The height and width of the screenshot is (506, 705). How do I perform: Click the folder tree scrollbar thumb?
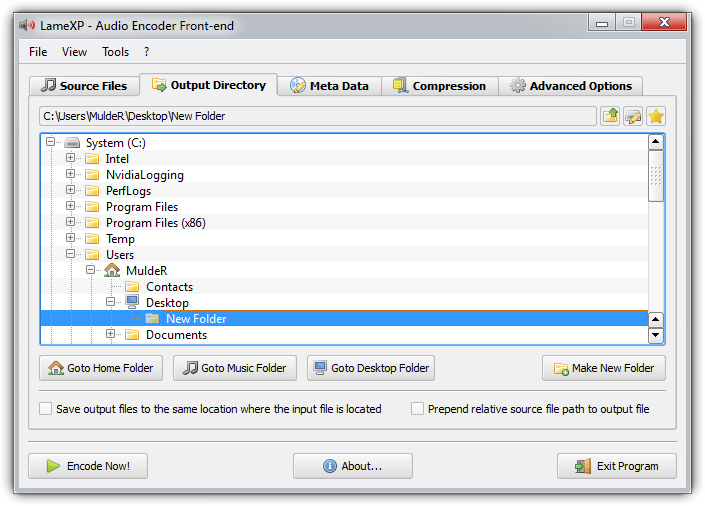(656, 176)
